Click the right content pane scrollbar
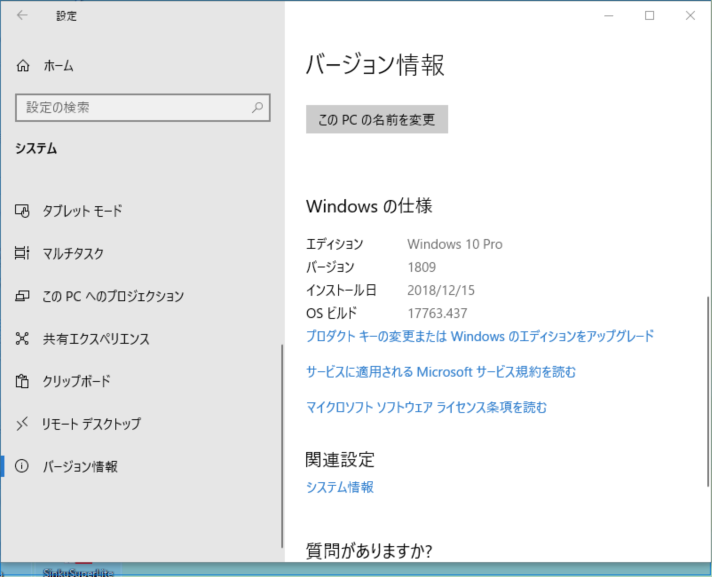The image size is (712, 577). (x=707, y=392)
